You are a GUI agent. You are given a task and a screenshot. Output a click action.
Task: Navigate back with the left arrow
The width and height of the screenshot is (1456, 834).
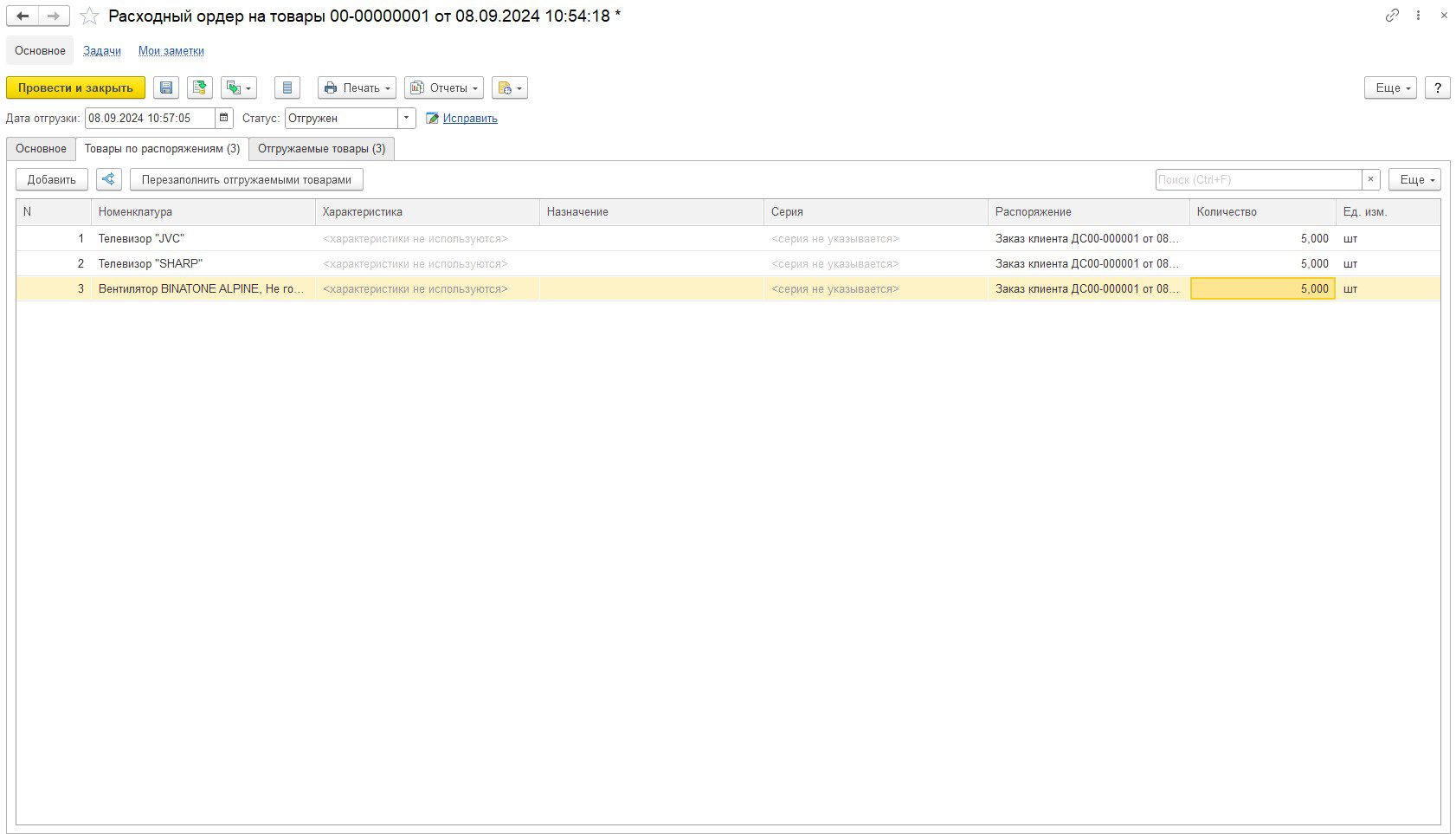coord(23,16)
